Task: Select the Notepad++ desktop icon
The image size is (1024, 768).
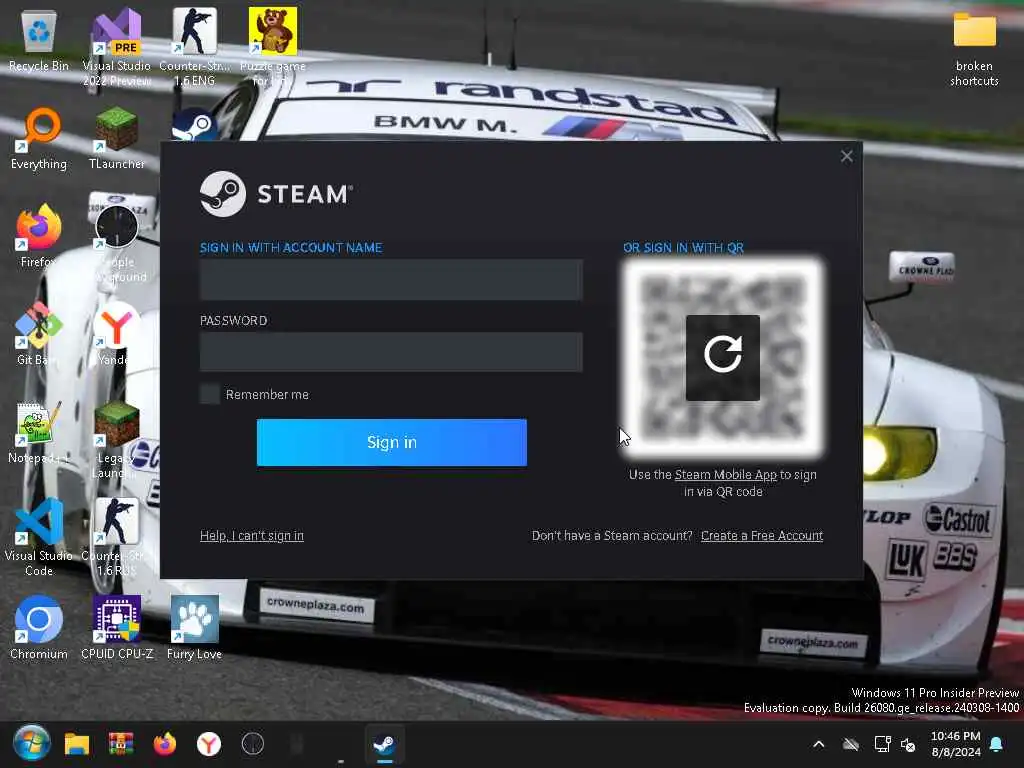Action: (37, 432)
